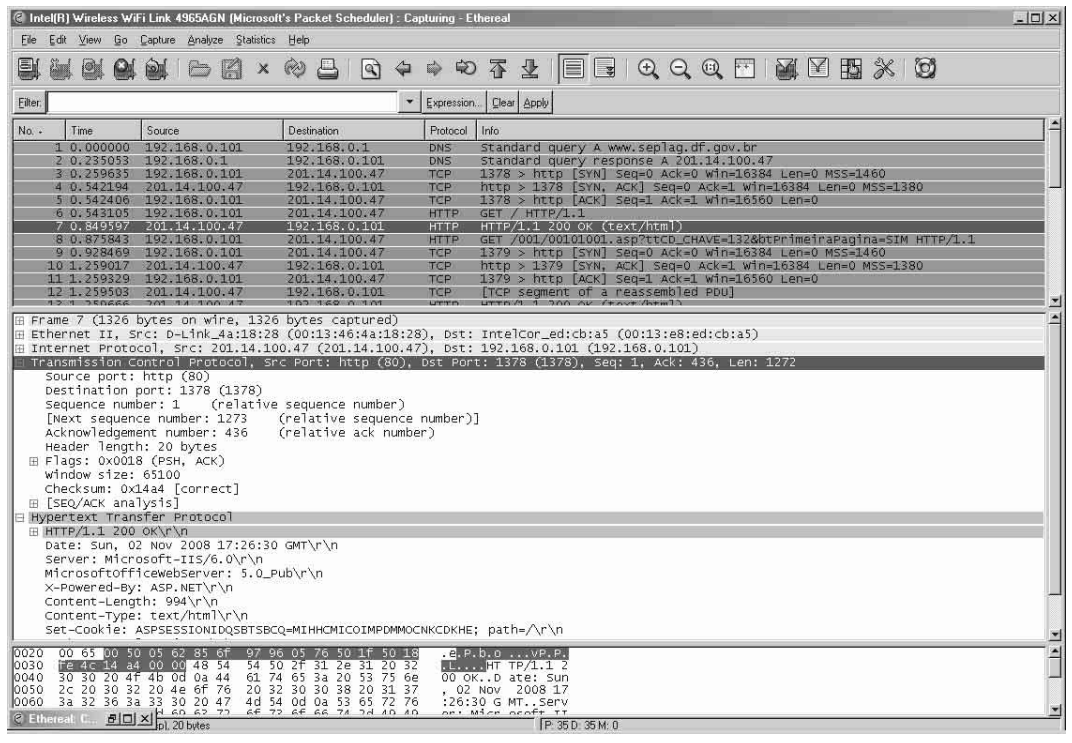Toggle auto scroll in live capture
This screenshot has width=1072, height=743.
point(605,68)
